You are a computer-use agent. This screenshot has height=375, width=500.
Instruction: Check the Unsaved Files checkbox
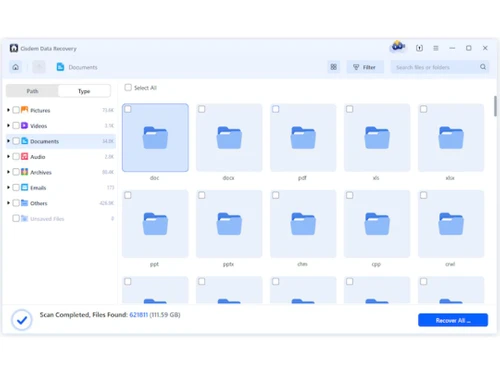tap(16, 218)
